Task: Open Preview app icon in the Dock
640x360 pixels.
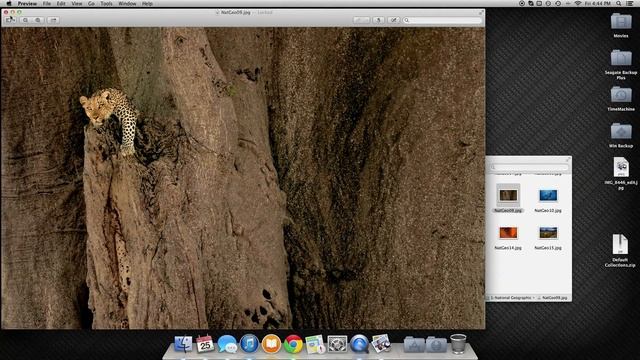Action: tap(381, 344)
